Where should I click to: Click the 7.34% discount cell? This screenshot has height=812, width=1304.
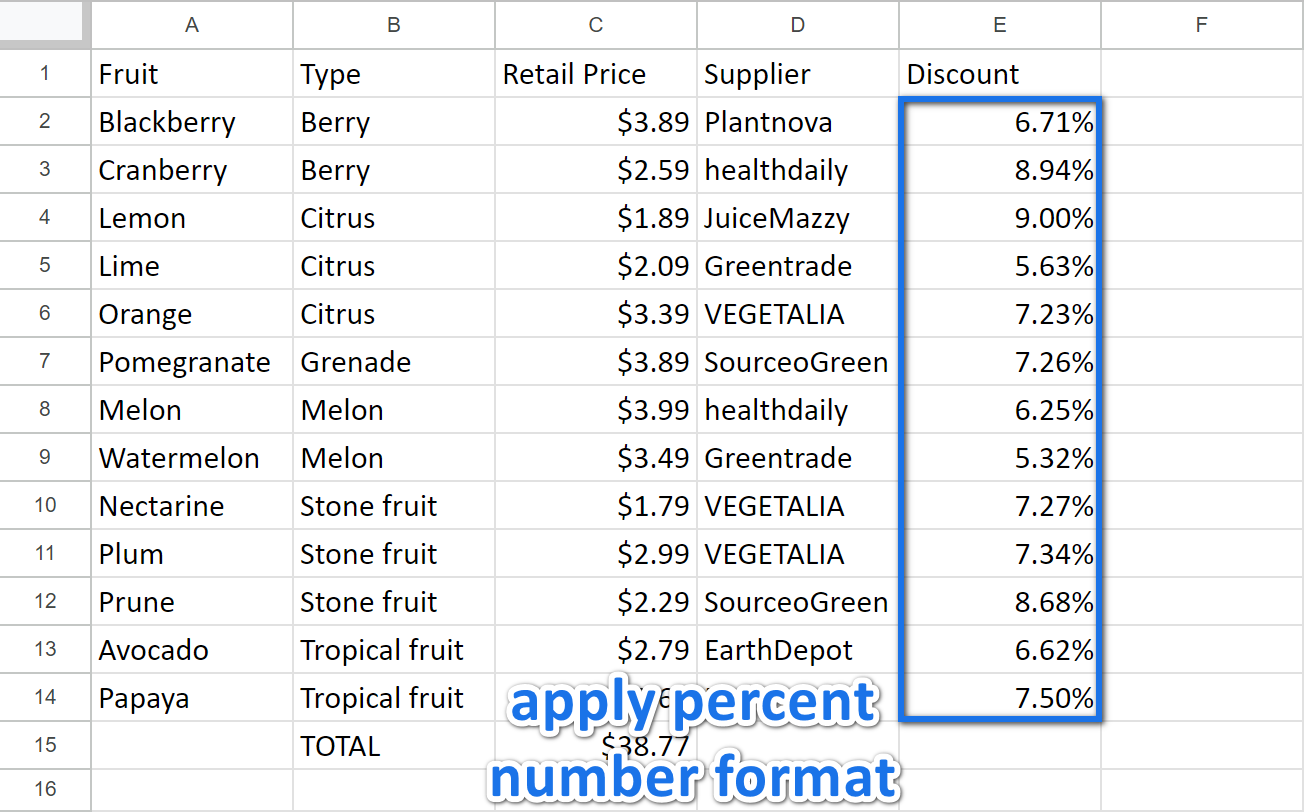tap(1000, 554)
